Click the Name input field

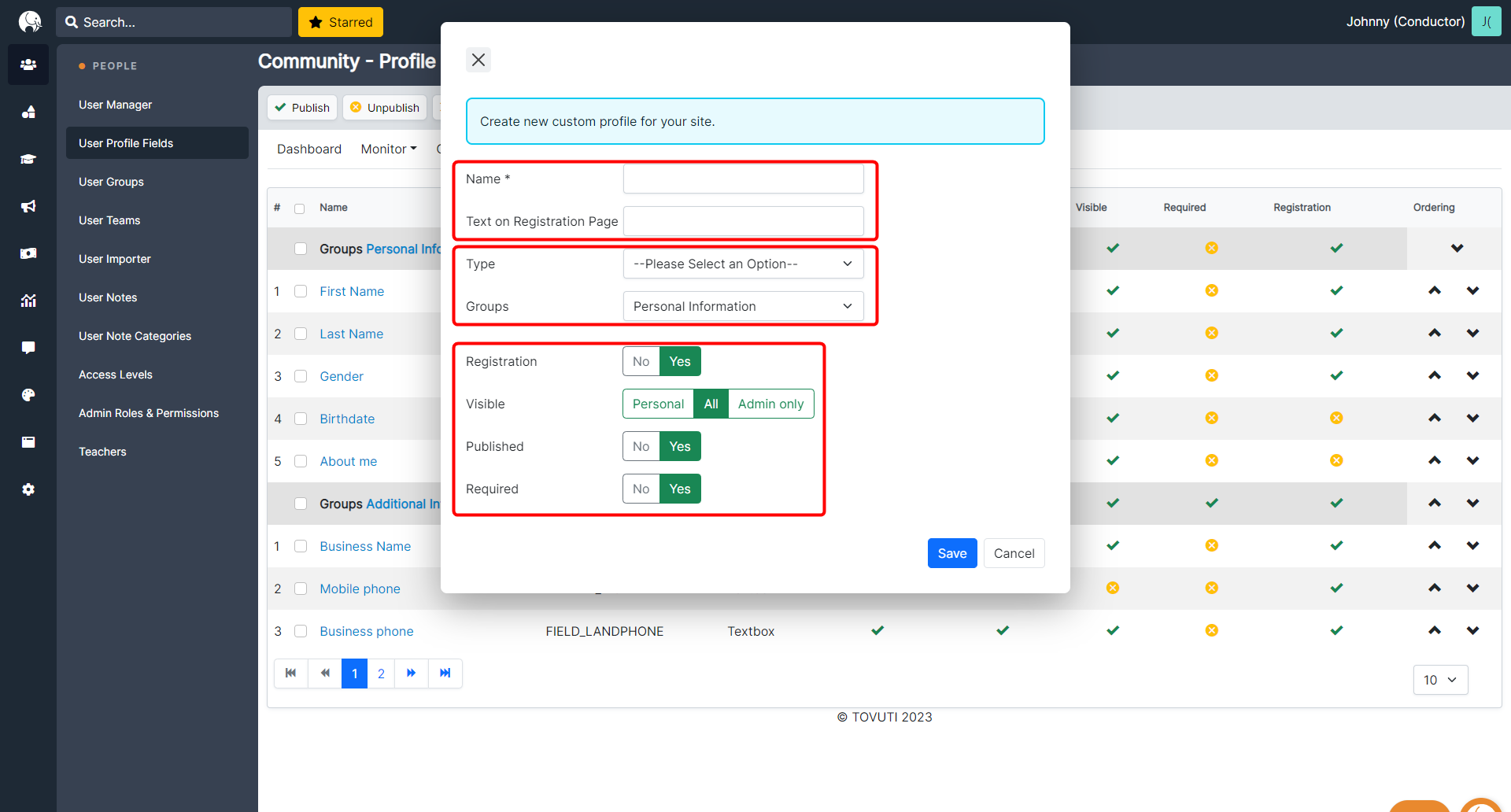click(x=744, y=179)
